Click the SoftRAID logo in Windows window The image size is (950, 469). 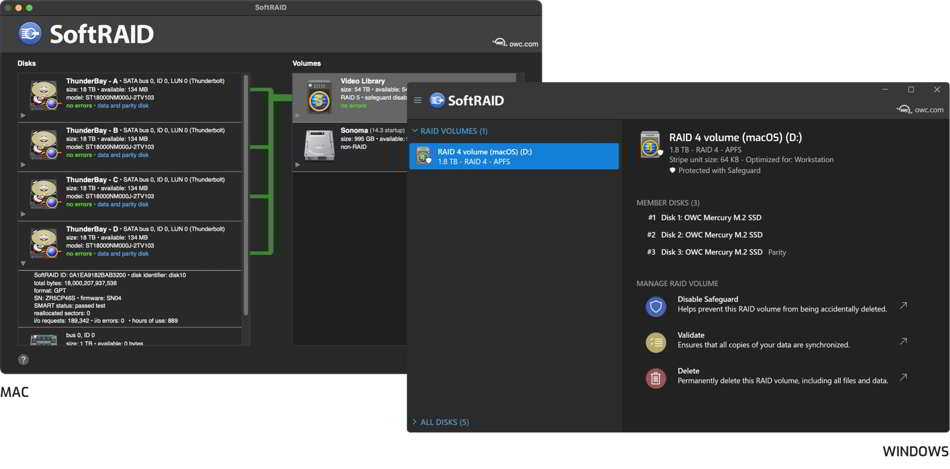click(x=437, y=101)
